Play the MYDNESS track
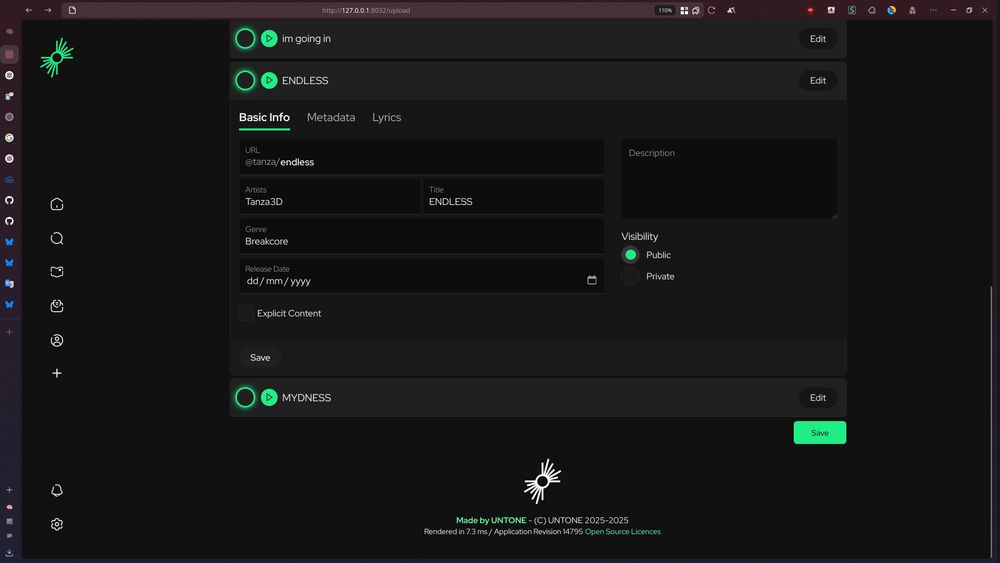Viewport: 1000px width, 563px height. tap(269, 398)
